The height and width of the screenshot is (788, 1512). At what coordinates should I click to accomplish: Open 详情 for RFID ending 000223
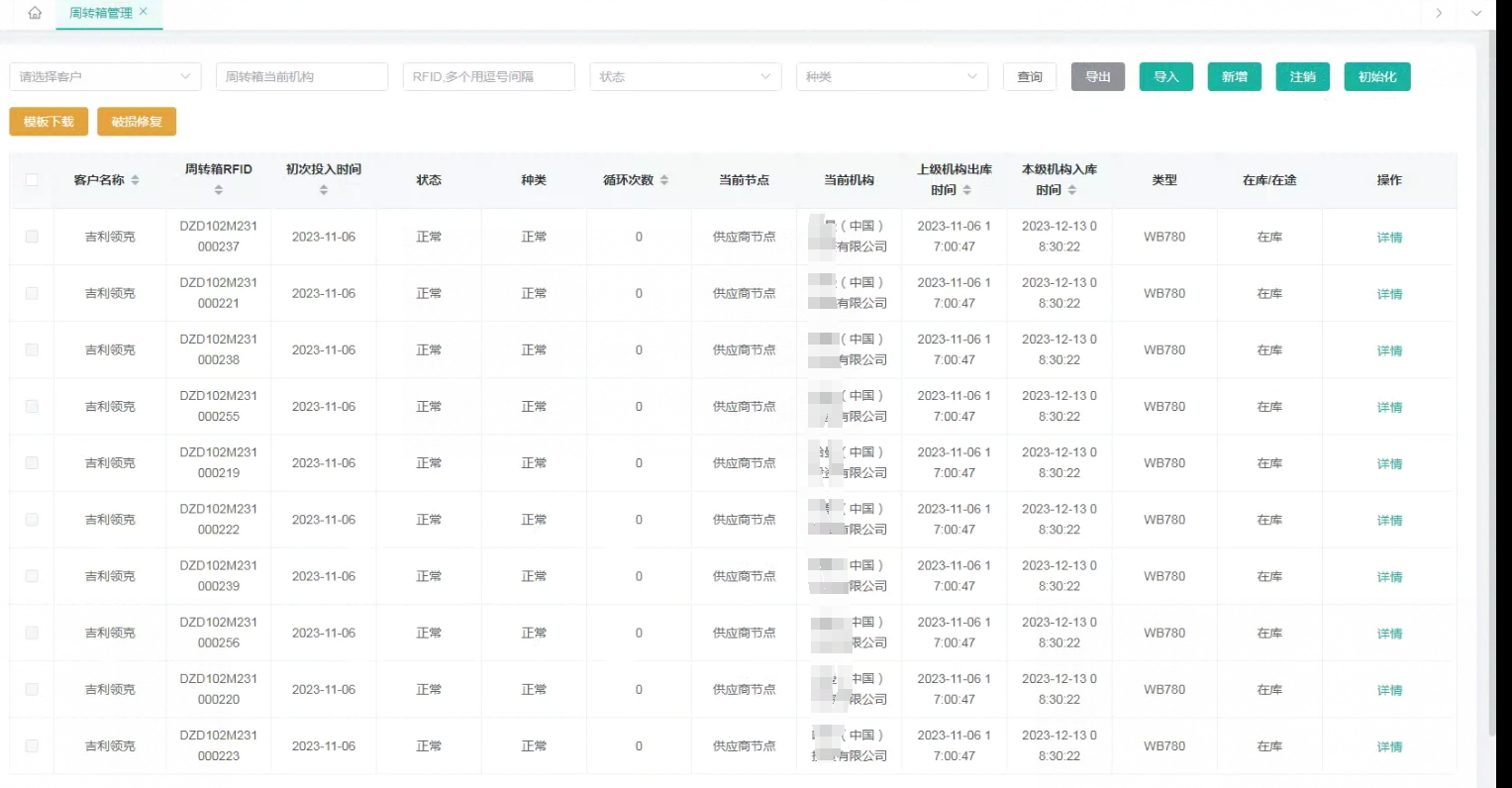click(x=1389, y=746)
